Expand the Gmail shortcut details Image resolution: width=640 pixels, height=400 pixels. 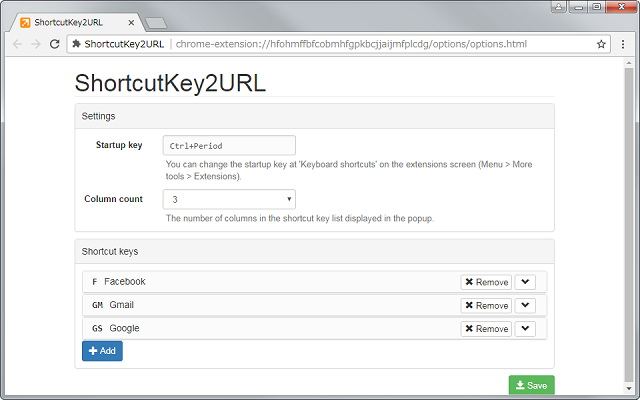click(525, 305)
